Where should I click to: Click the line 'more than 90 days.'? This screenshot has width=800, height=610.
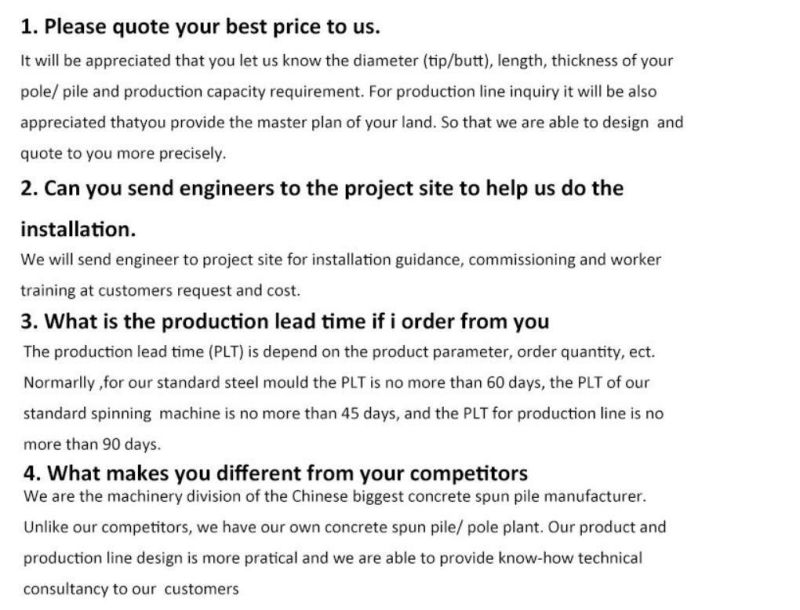tap(92, 444)
